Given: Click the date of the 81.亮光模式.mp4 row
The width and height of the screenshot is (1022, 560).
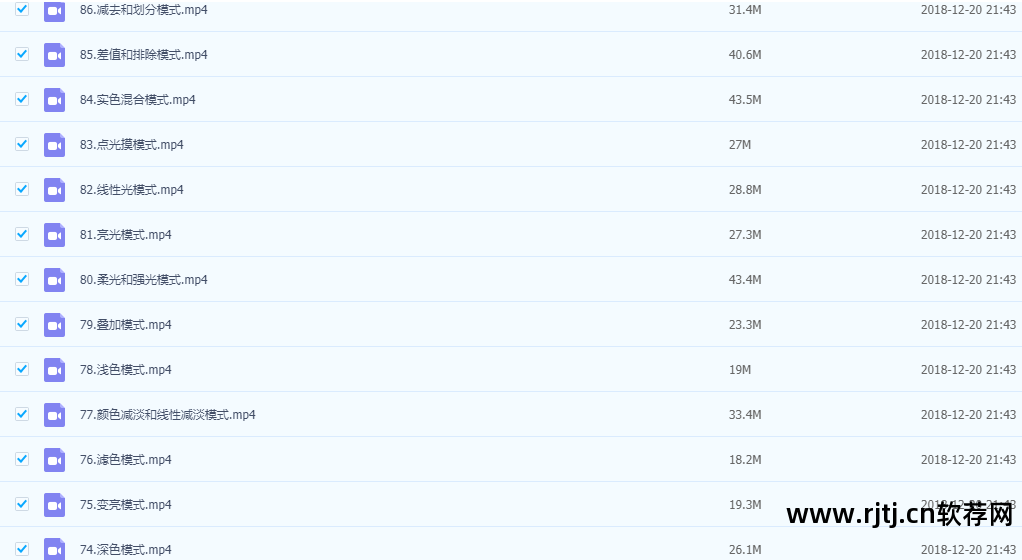Looking at the screenshot, I should [968, 235].
